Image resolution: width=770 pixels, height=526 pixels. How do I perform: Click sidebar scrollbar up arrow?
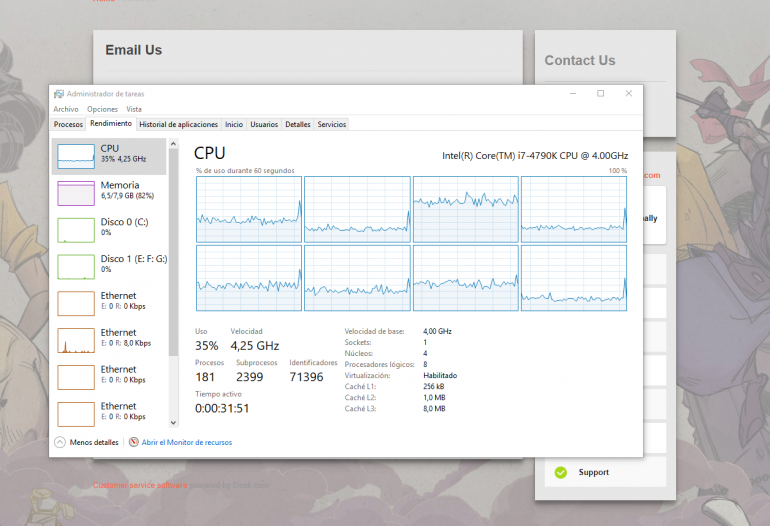(173, 143)
